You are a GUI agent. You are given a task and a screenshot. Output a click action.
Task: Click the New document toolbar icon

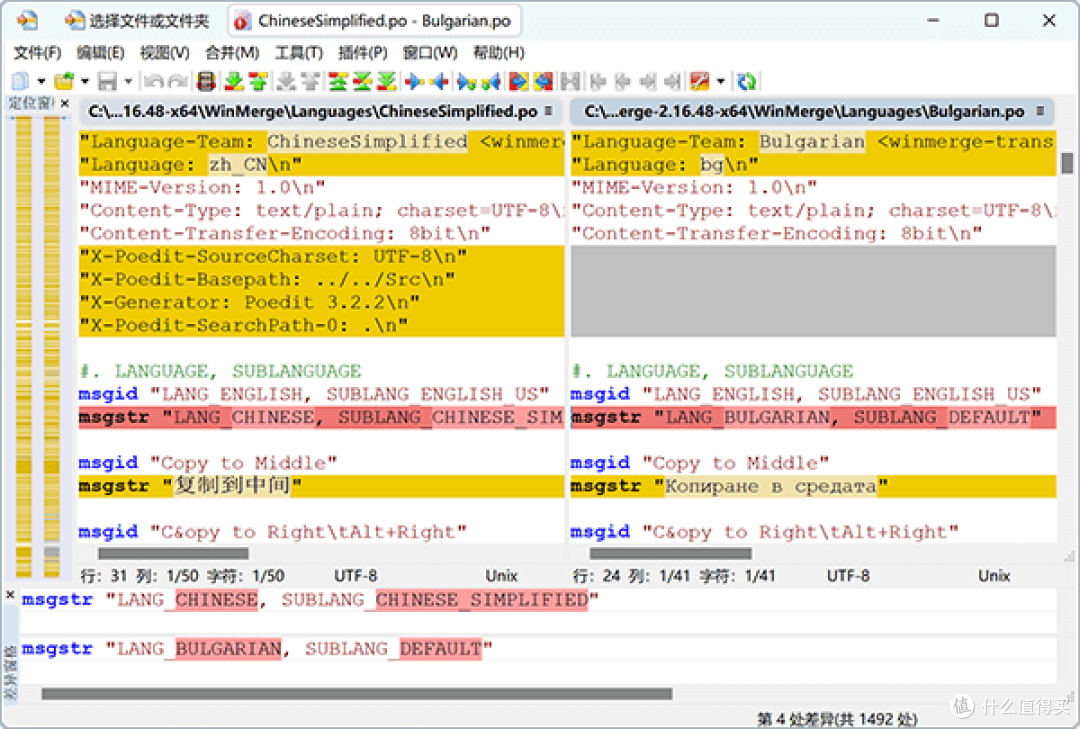tap(21, 81)
